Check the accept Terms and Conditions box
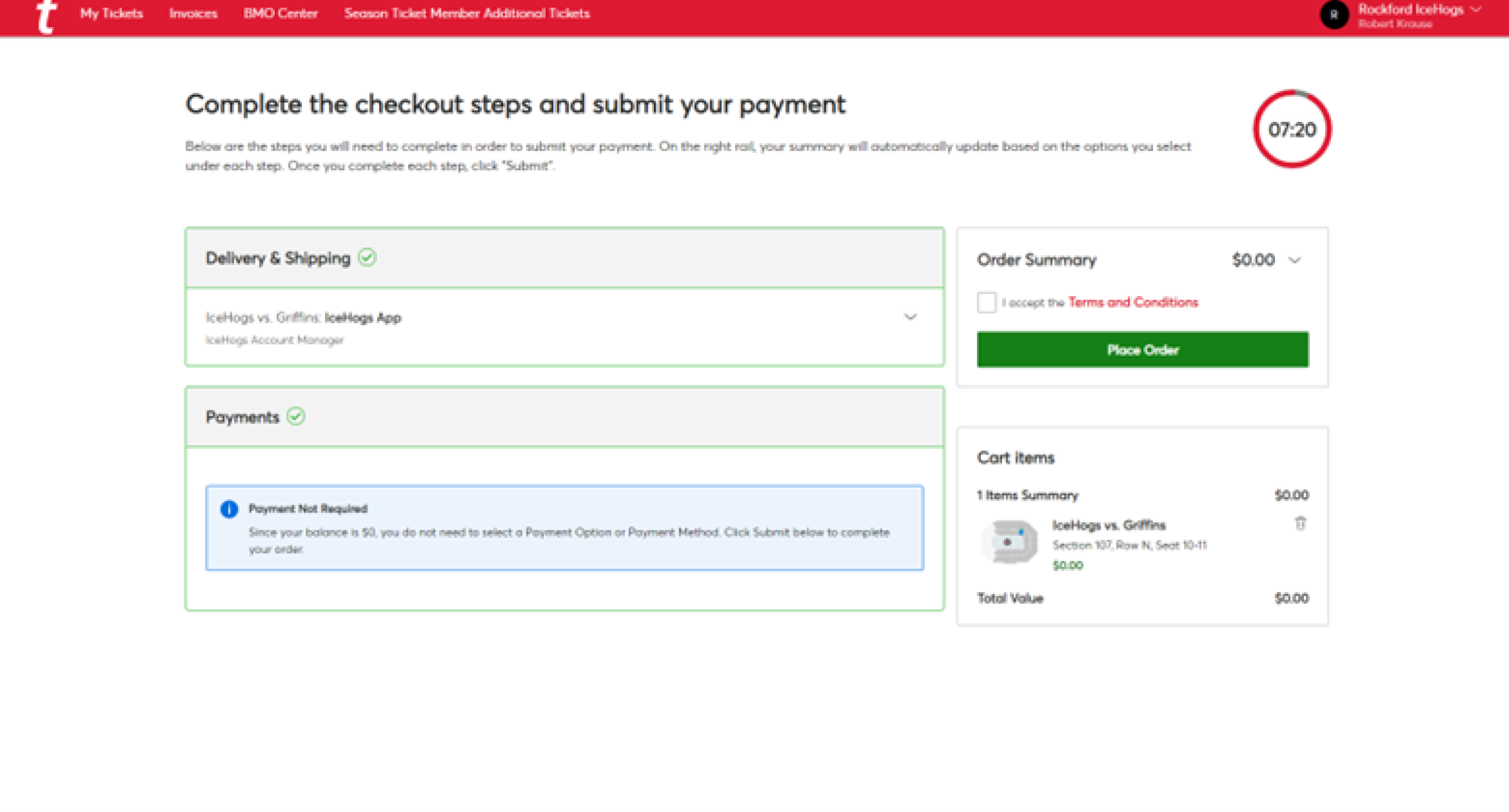This screenshot has width=1509, height=812. 987,302
